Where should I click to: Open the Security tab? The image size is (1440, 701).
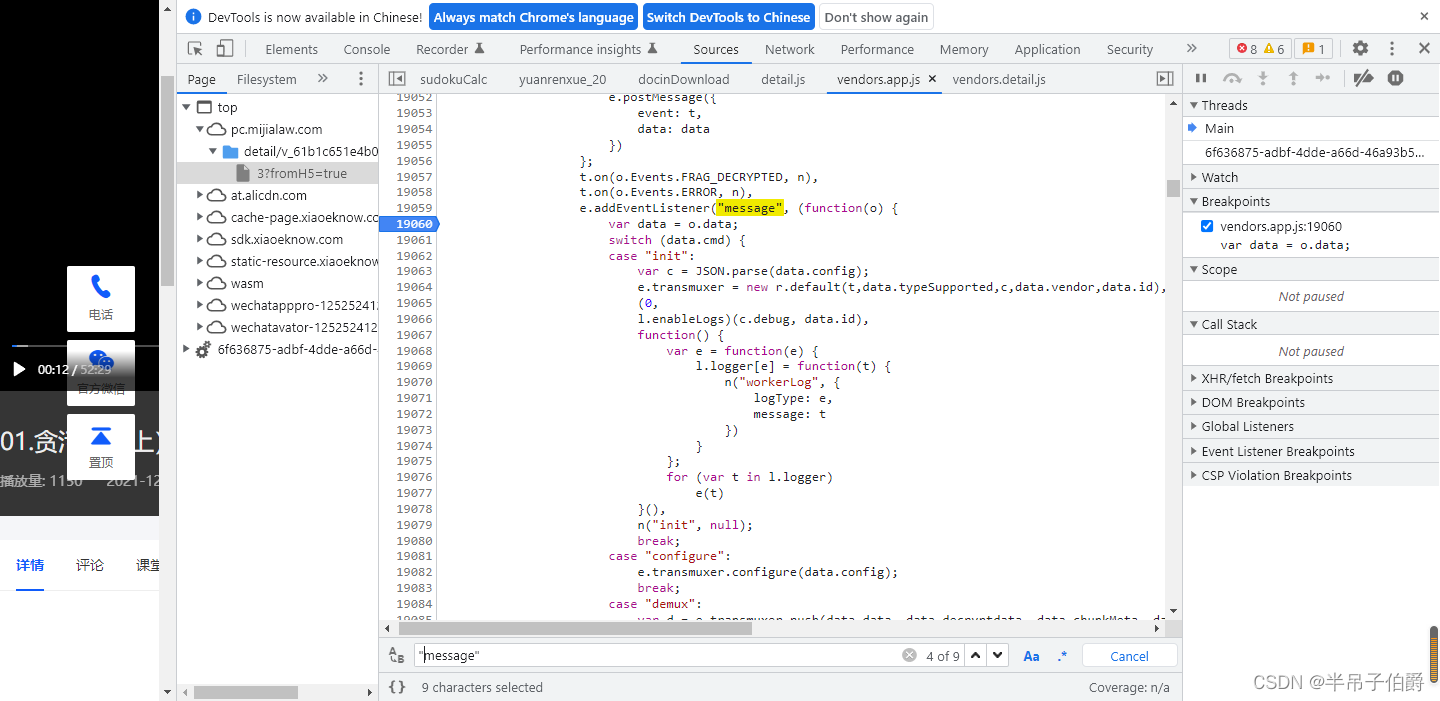[x=1130, y=49]
